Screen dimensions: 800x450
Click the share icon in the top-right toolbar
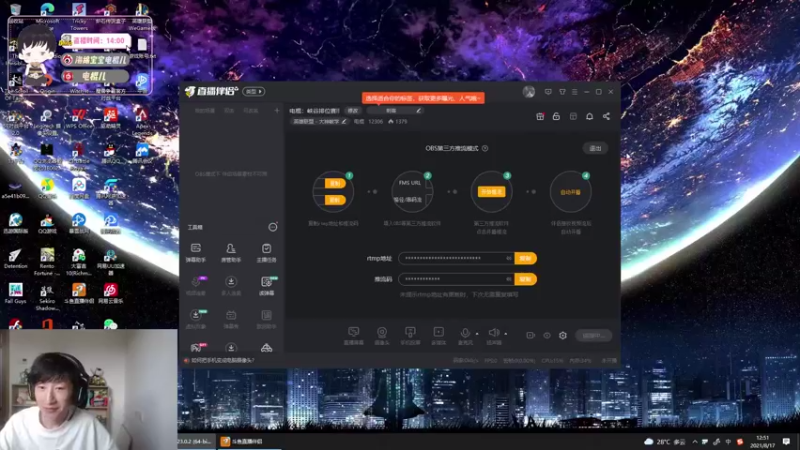pyautogui.click(x=606, y=116)
